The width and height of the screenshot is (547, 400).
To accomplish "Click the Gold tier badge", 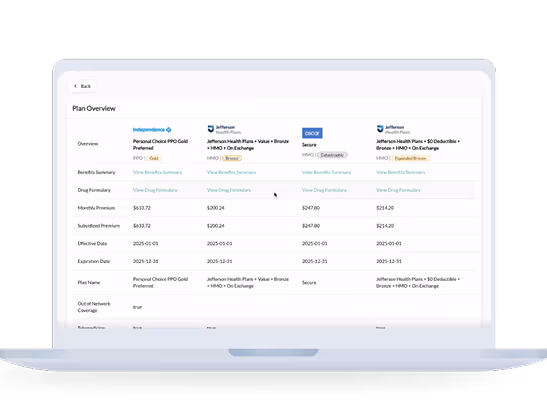I will pyautogui.click(x=154, y=158).
